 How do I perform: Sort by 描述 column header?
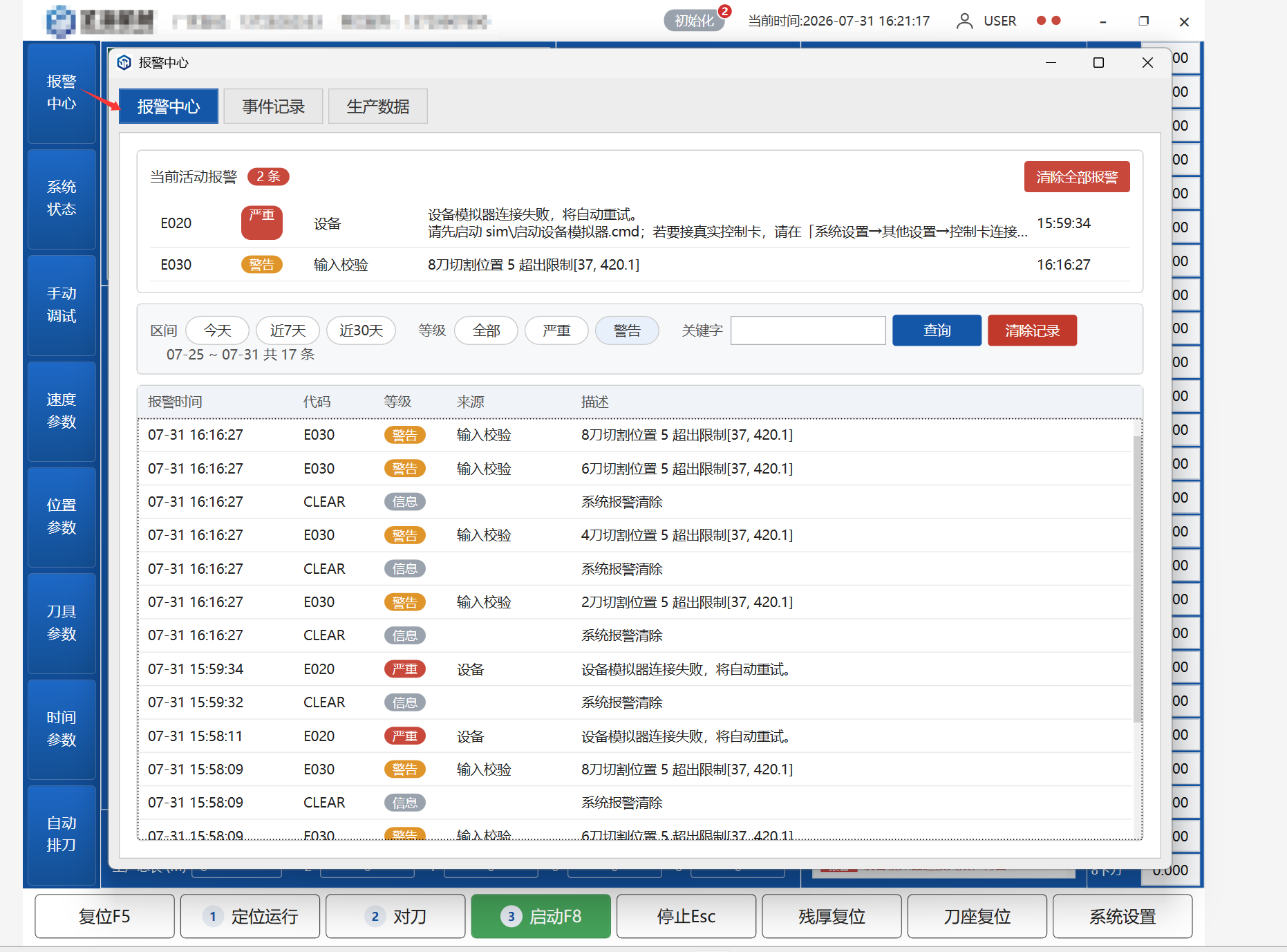(595, 402)
